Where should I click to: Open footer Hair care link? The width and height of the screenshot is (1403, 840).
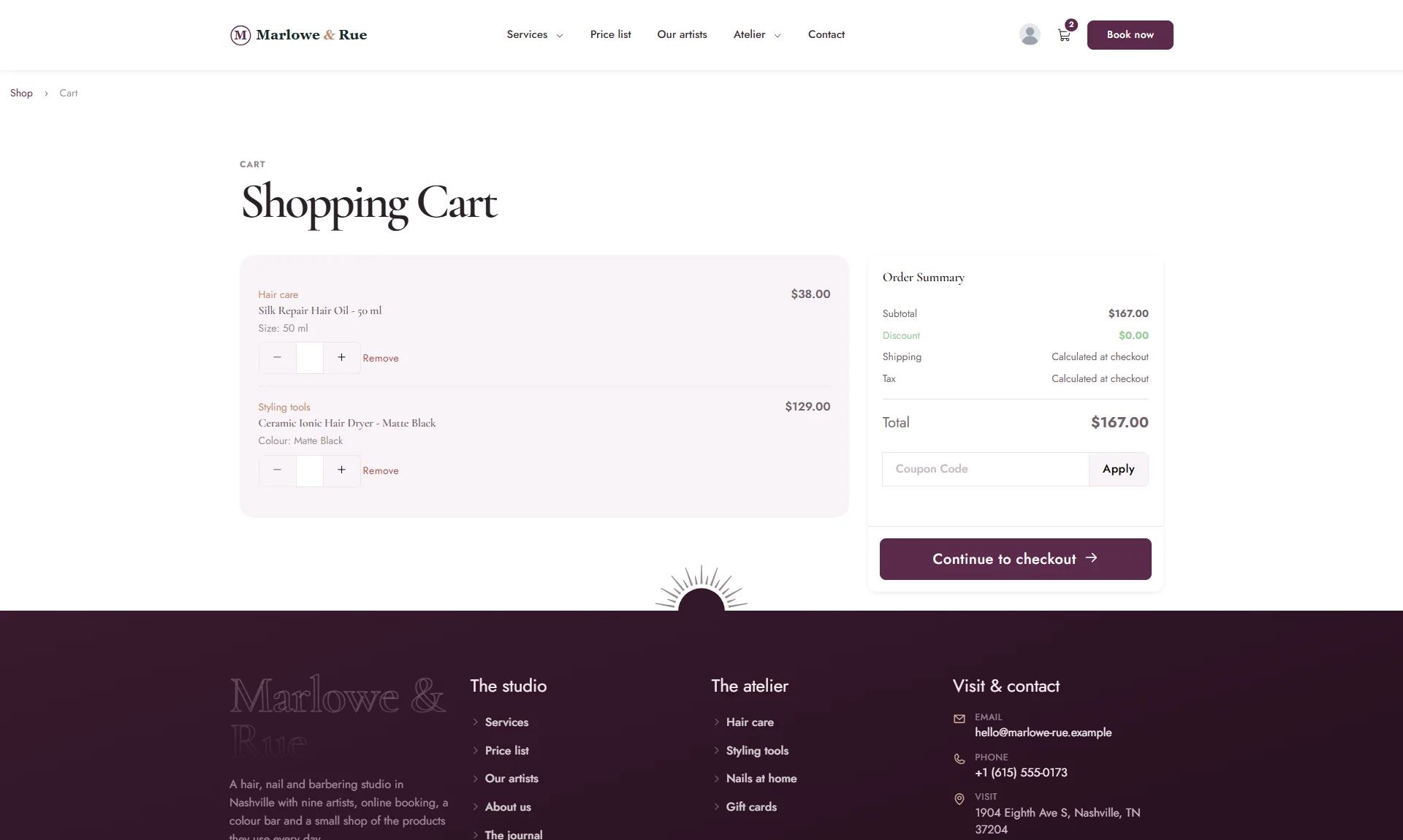tap(750, 722)
